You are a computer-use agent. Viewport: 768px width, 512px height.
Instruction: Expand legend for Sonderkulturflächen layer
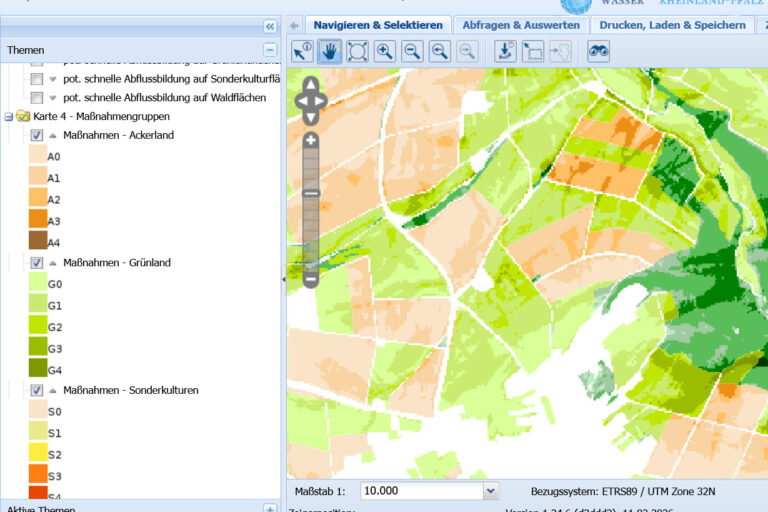[x=53, y=79]
